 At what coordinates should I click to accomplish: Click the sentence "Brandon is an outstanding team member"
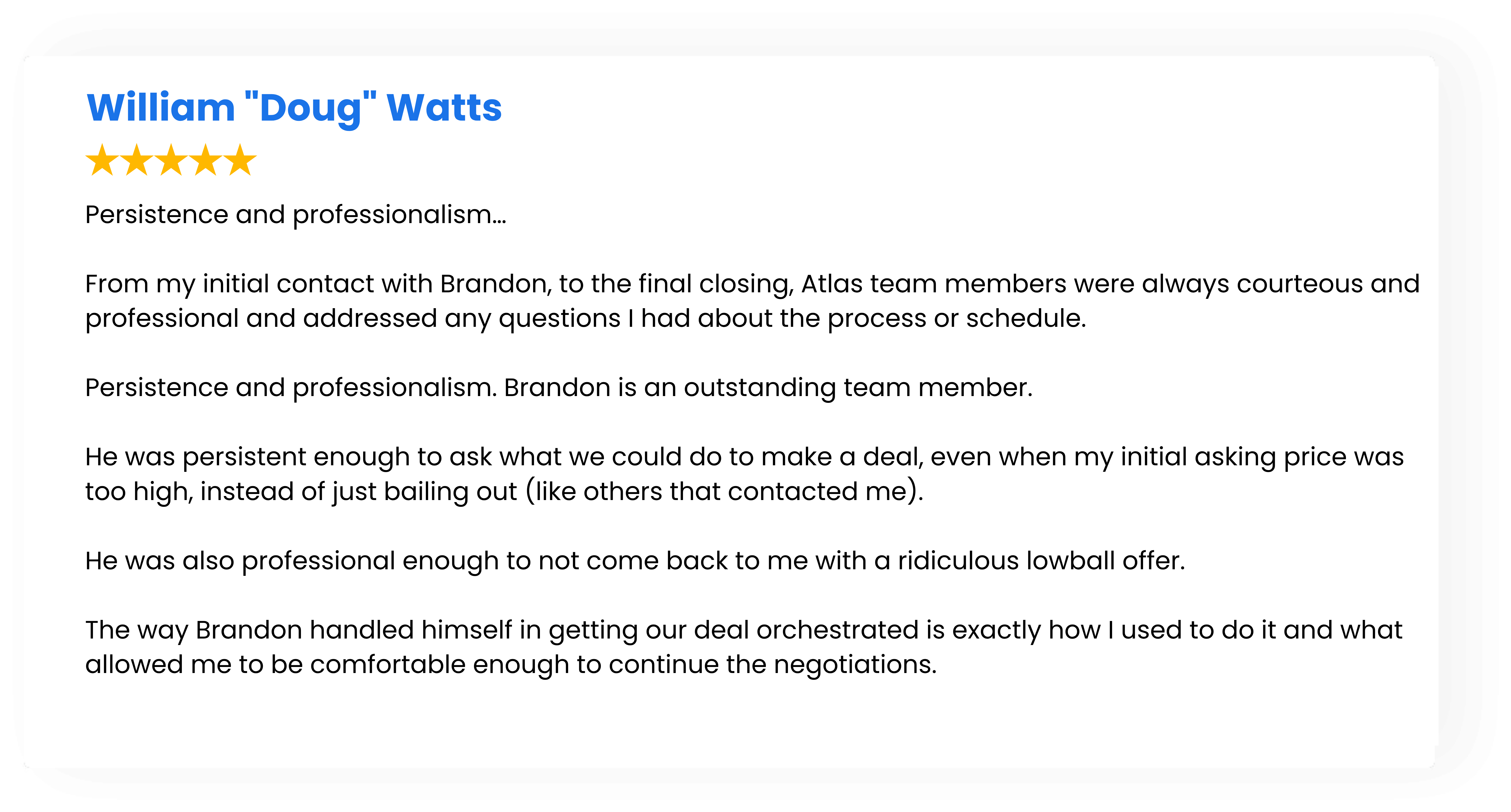pyautogui.click(x=768, y=387)
